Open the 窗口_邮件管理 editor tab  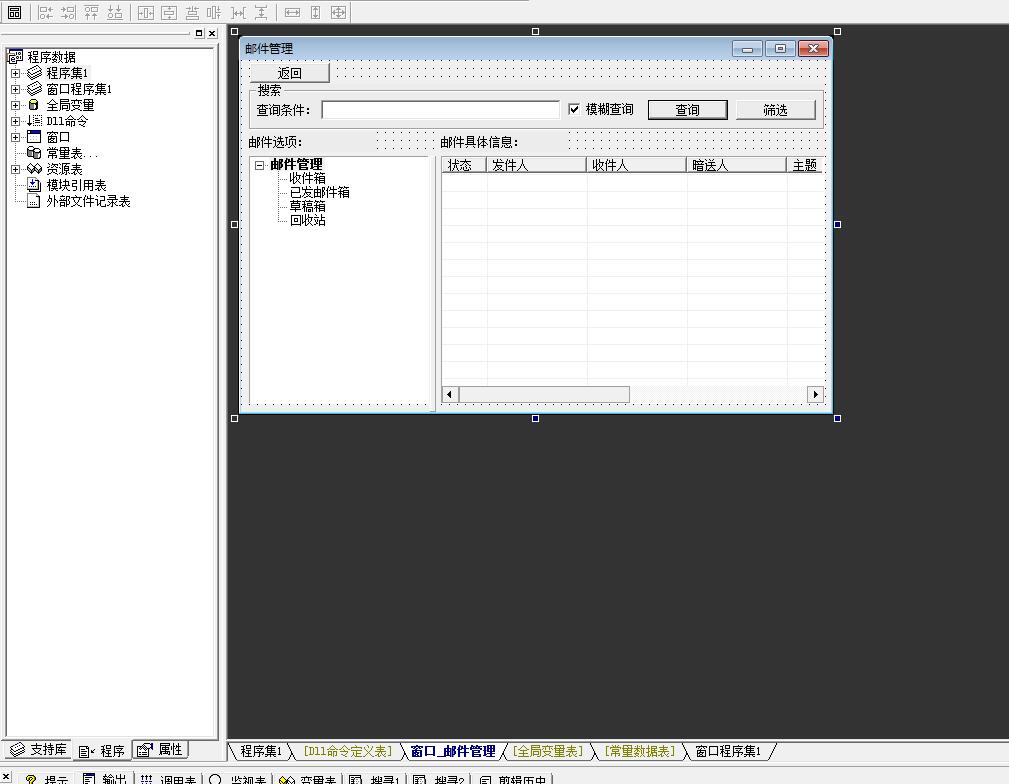click(453, 751)
